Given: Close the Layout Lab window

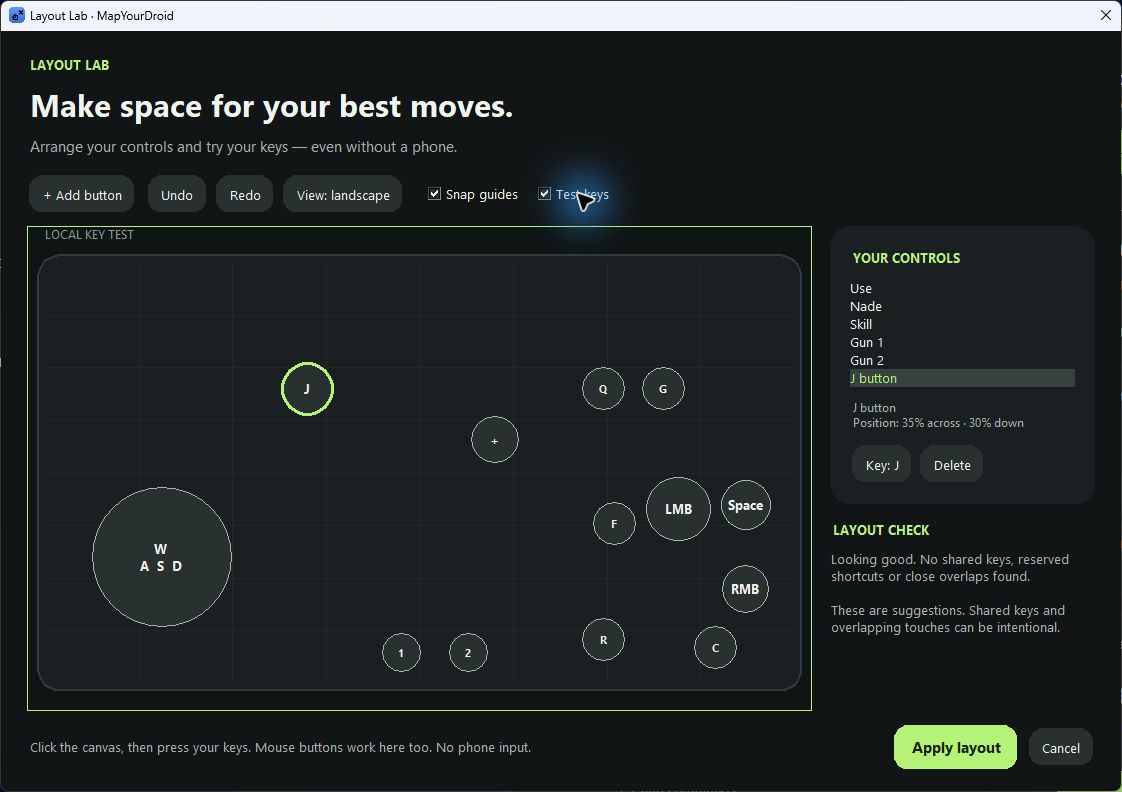Looking at the screenshot, I should click(x=1106, y=15).
